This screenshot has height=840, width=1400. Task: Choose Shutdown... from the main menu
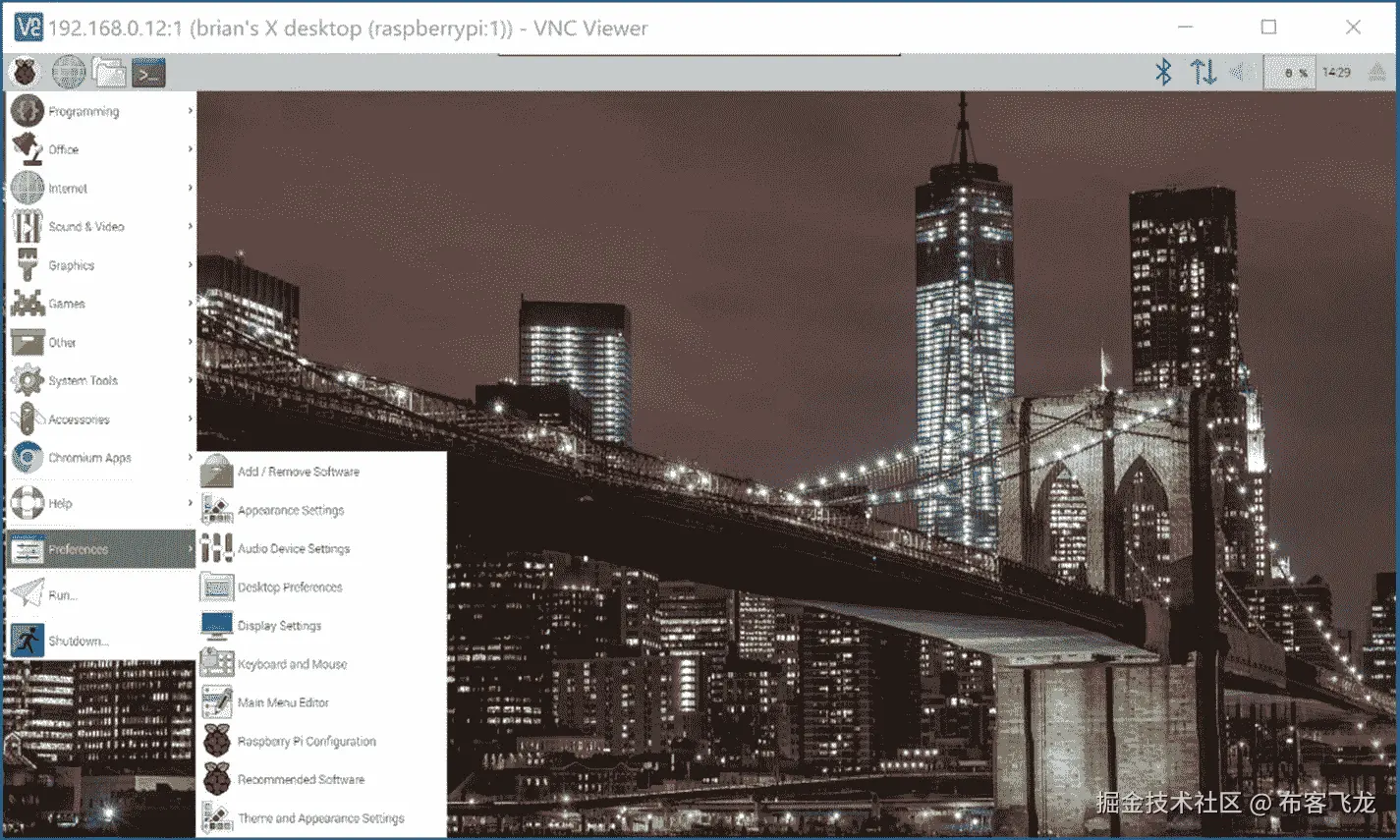(101, 641)
